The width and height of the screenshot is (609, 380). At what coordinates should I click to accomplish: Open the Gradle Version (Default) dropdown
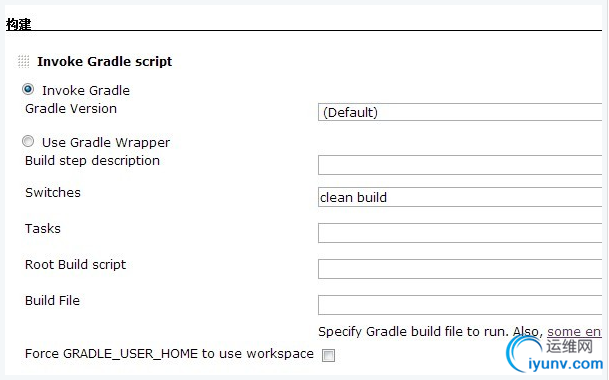pyautogui.click(x=460, y=112)
